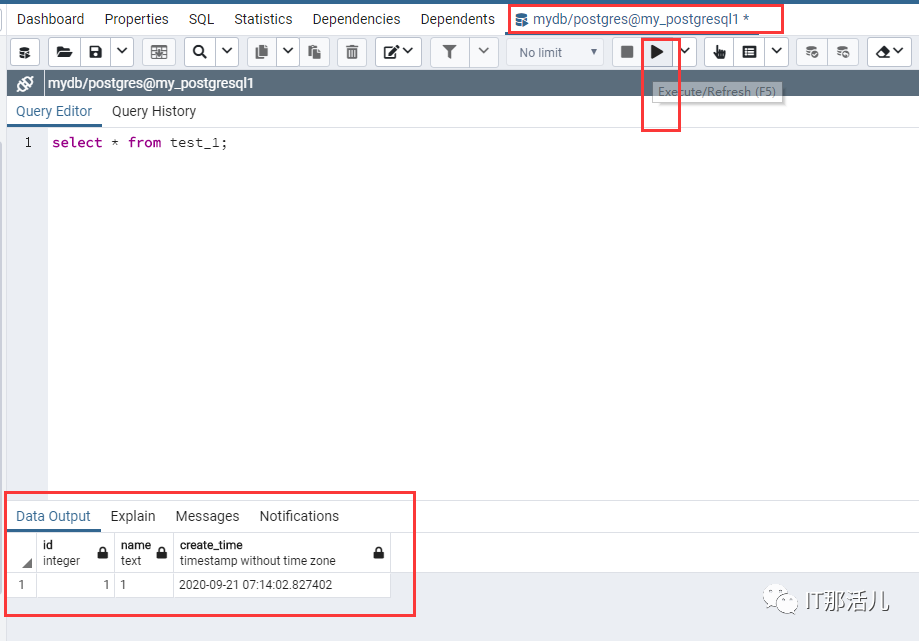Screen dimensions: 919x641
Task: Click the Open File folder icon
Action: 64,52
